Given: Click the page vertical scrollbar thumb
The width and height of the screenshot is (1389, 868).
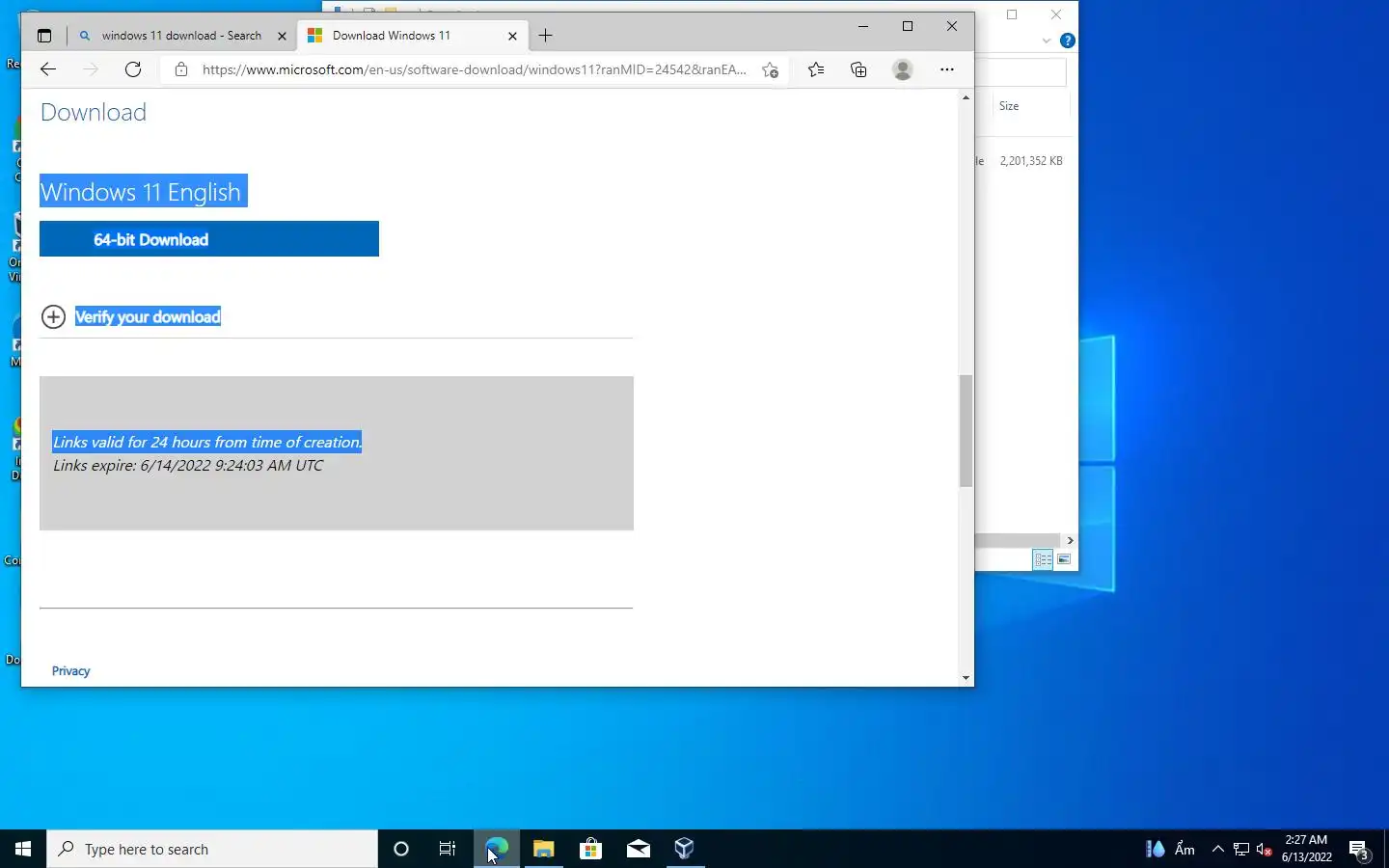Looking at the screenshot, I should 966,430.
